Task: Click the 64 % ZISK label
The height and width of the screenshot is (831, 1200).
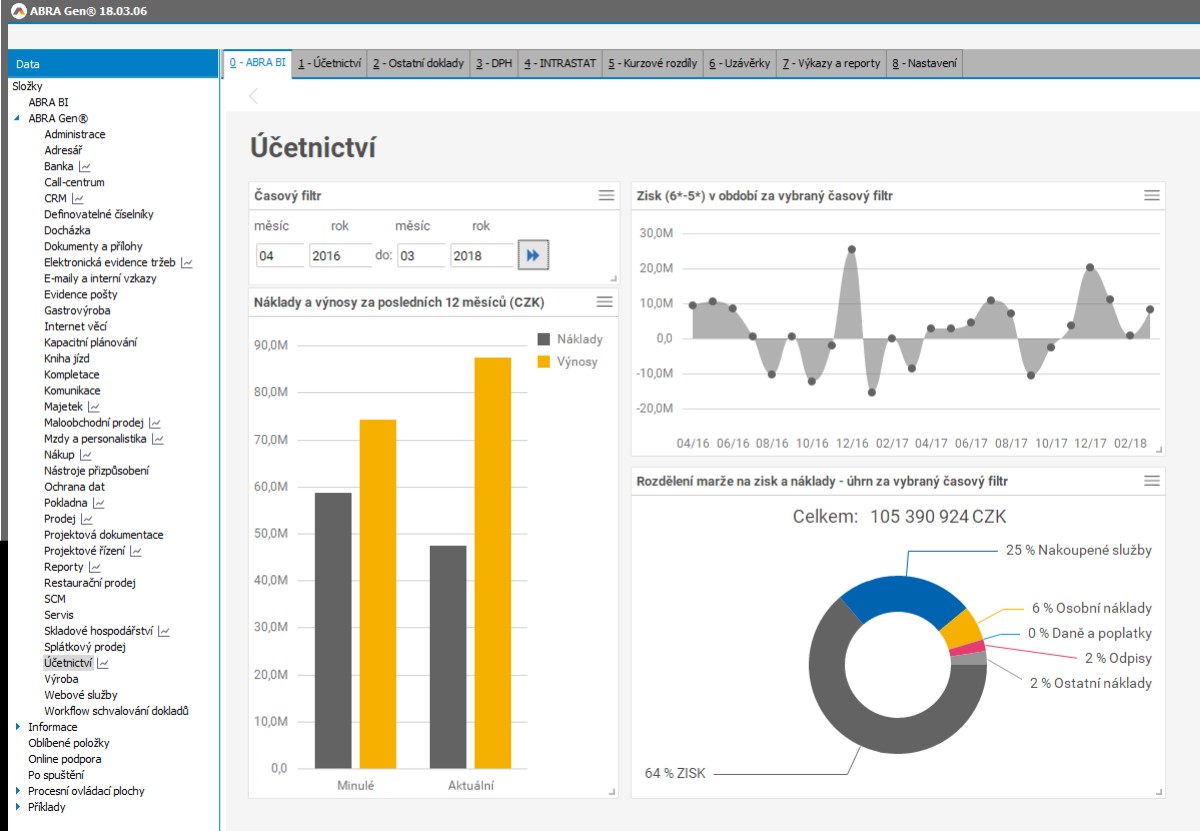Action: 675,773
